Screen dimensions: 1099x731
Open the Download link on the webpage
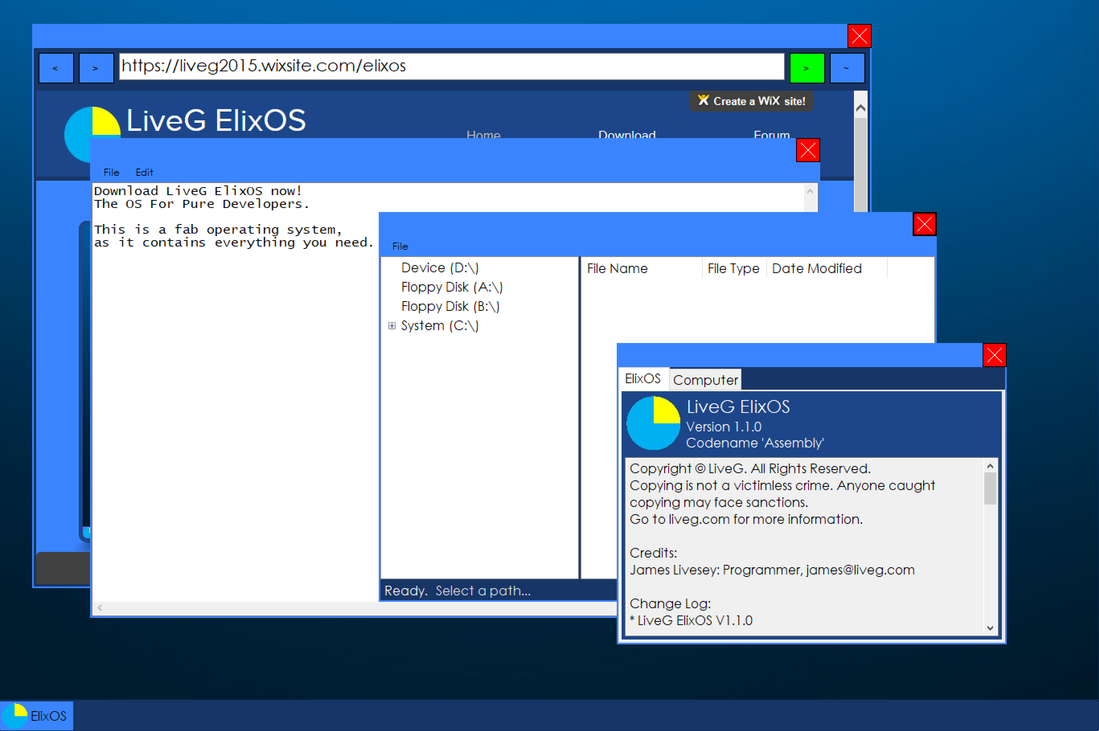point(626,134)
